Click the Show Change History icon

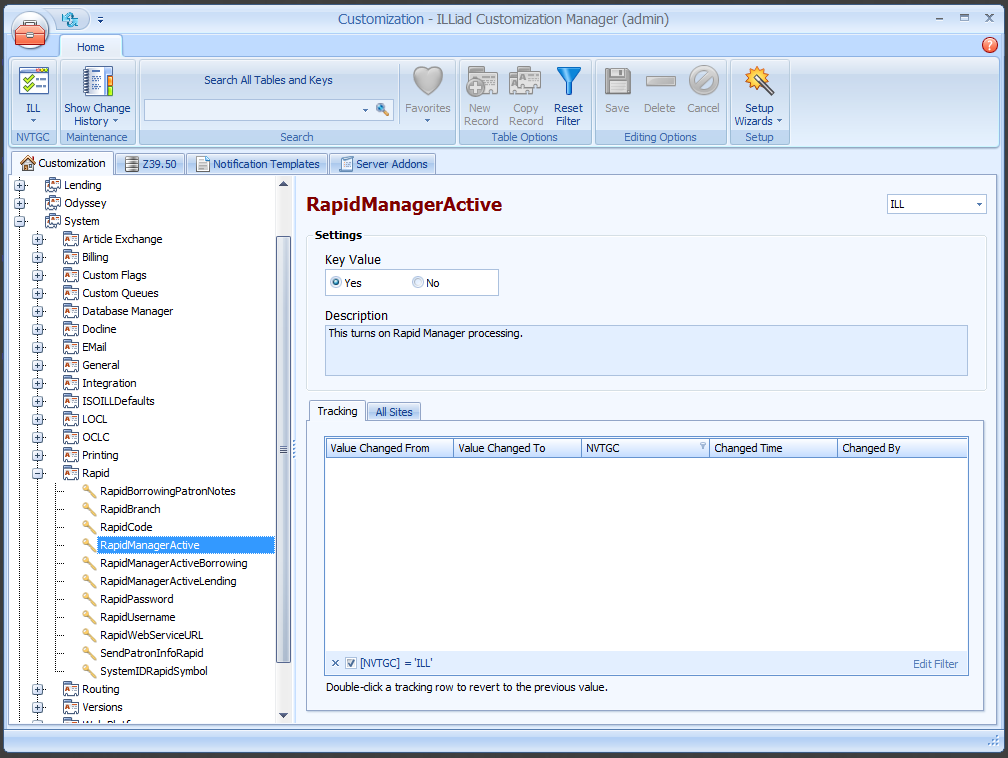coord(96,80)
